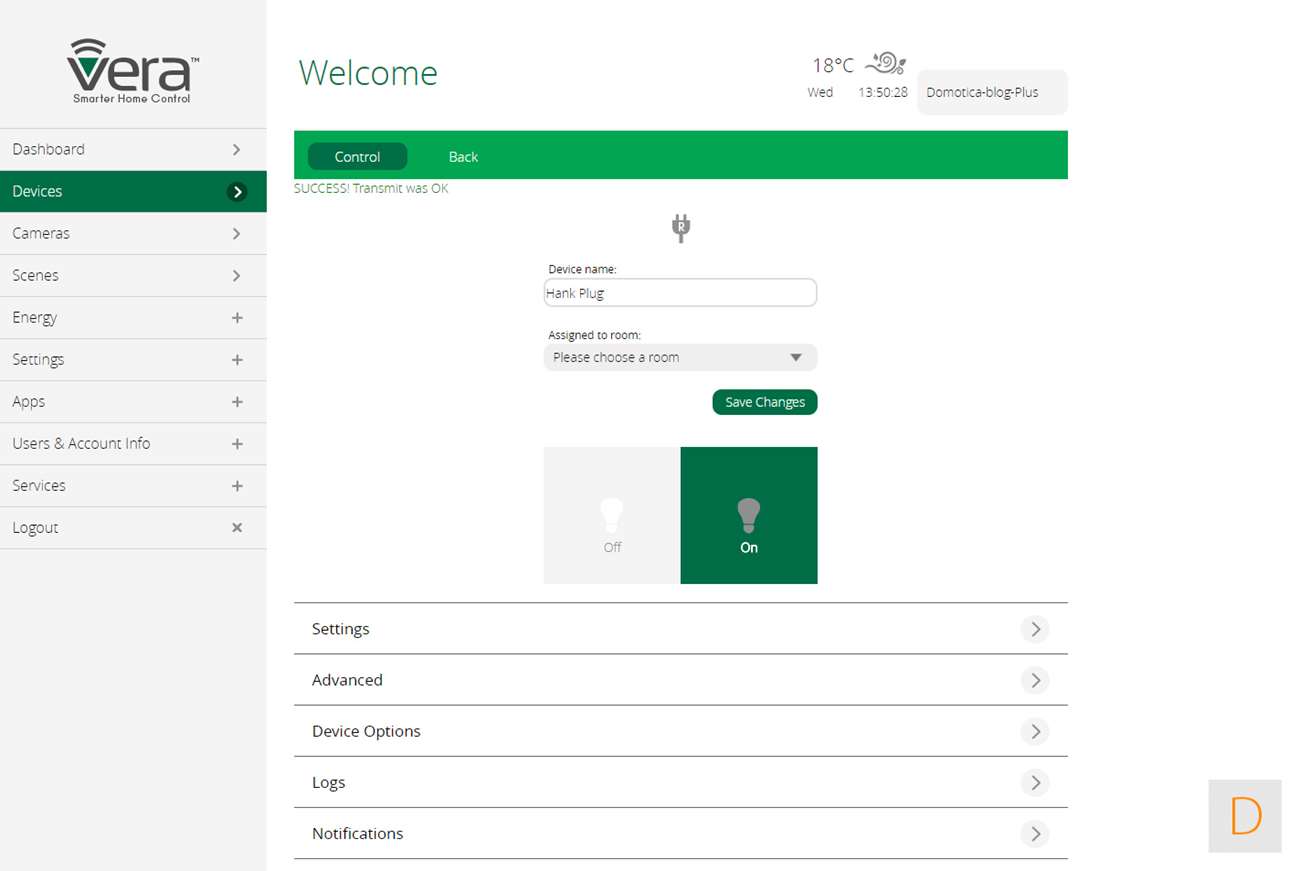Click the Device name input field
Viewport: 1300px width, 871px height.
(x=680, y=293)
